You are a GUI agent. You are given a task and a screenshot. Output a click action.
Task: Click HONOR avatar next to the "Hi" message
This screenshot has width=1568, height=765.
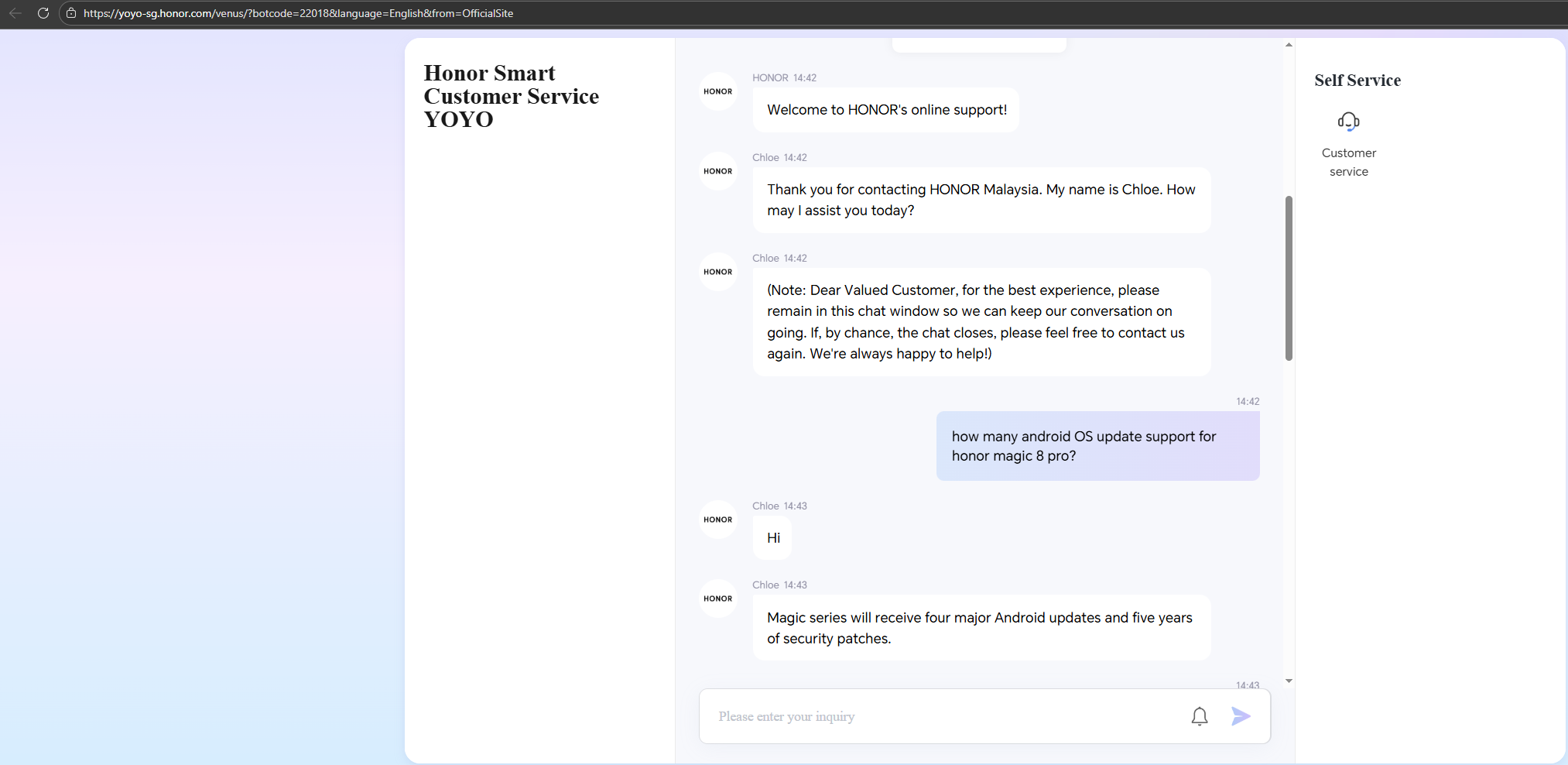coord(717,520)
